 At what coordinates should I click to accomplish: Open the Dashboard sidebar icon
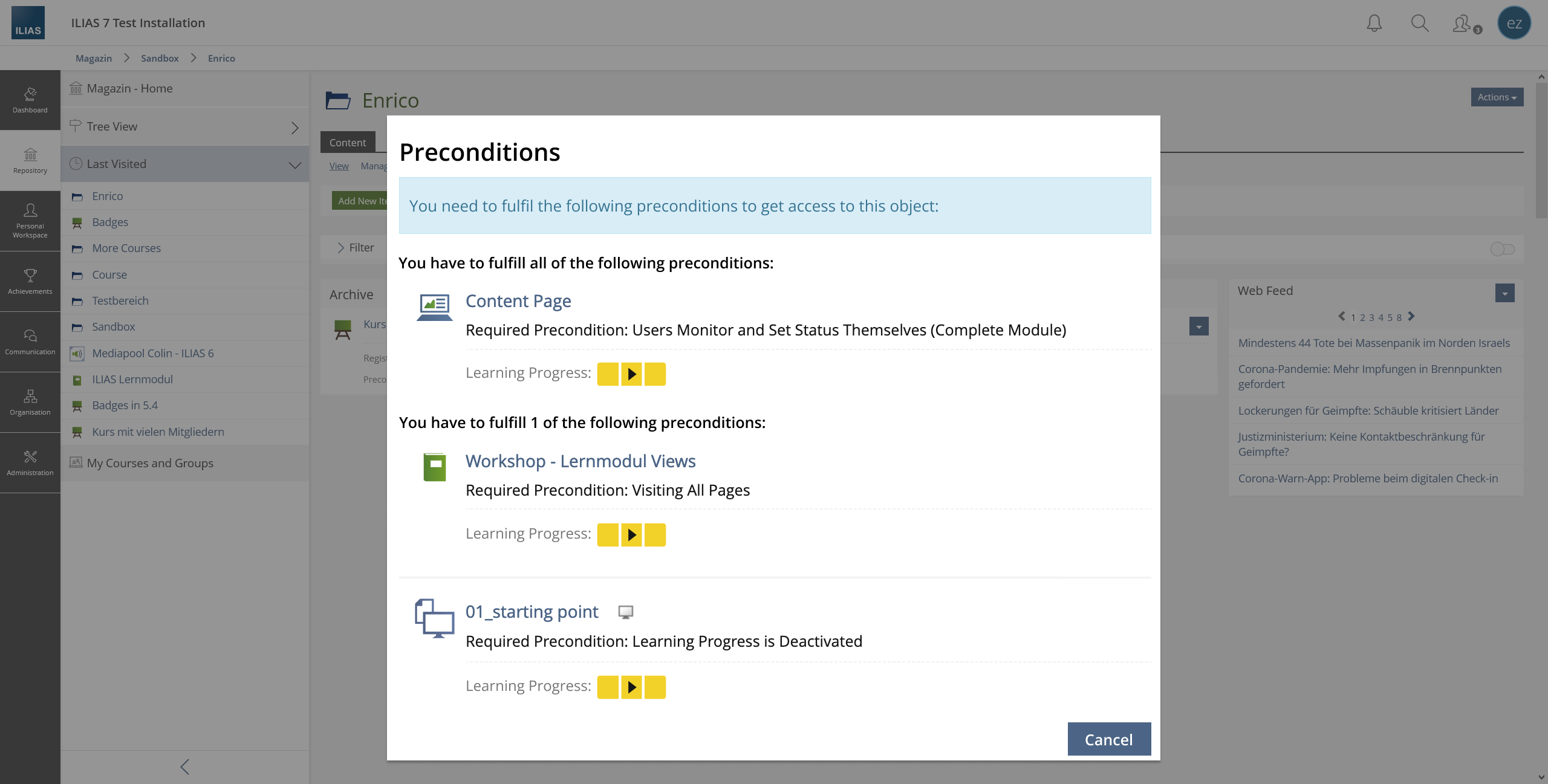click(x=30, y=100)
